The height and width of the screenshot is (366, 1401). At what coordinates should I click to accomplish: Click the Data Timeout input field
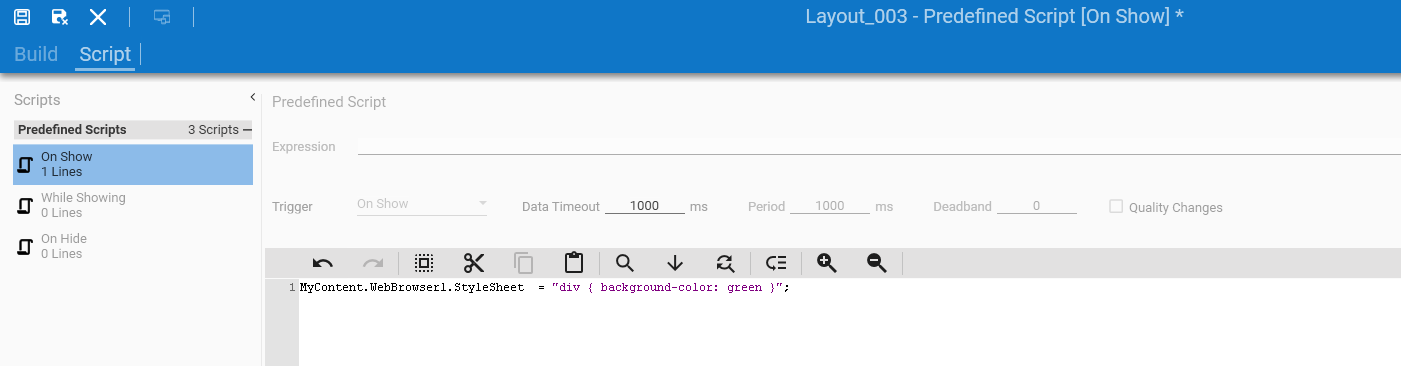645,206
